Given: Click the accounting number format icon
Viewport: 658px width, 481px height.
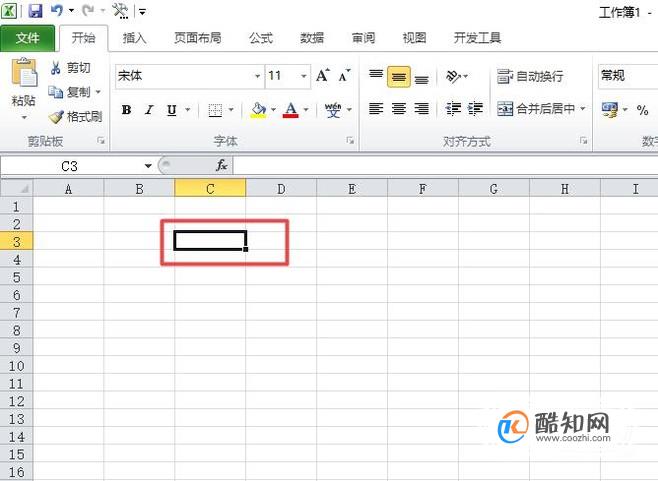Looking at the screenshot, I should coord(609,110).
